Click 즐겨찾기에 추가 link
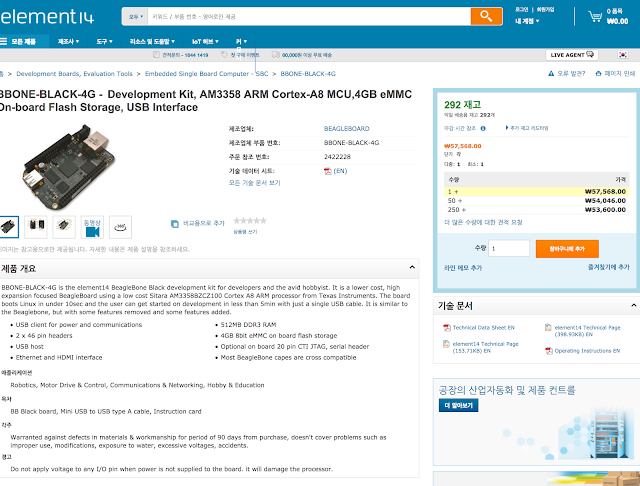Viewport: 640px width, 486px height. [608, 267]
